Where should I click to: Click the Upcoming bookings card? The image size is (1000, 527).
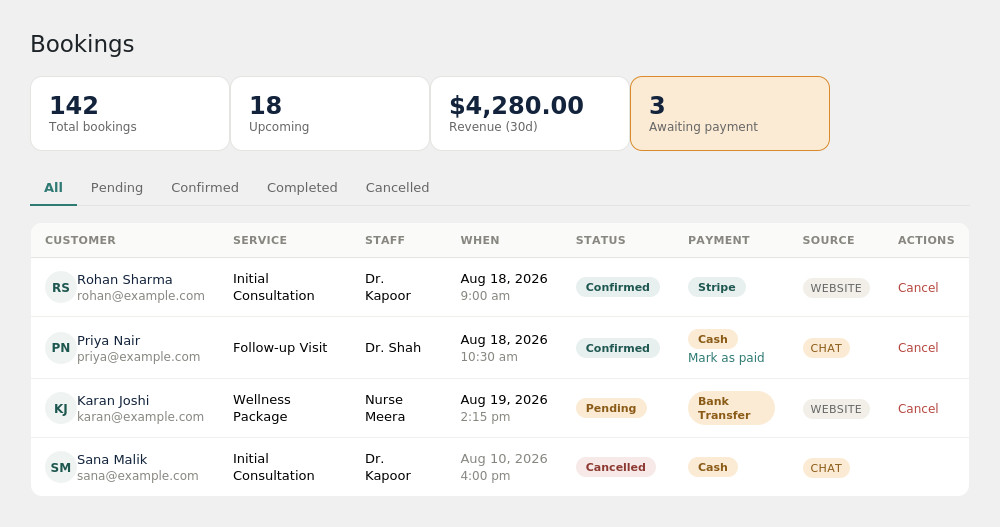pyautogui.click(x=330, y=114)
